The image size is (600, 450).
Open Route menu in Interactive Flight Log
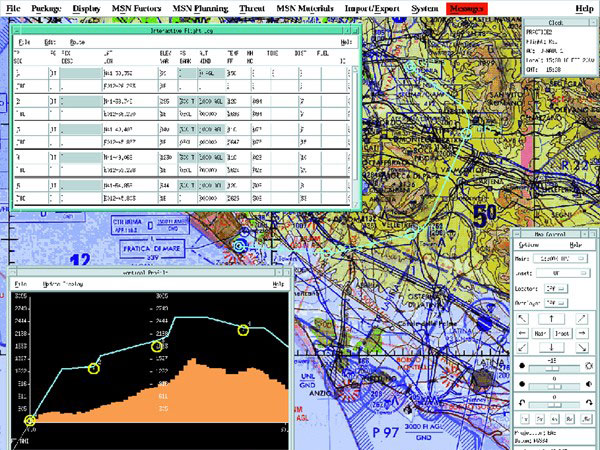coord(77,42)
